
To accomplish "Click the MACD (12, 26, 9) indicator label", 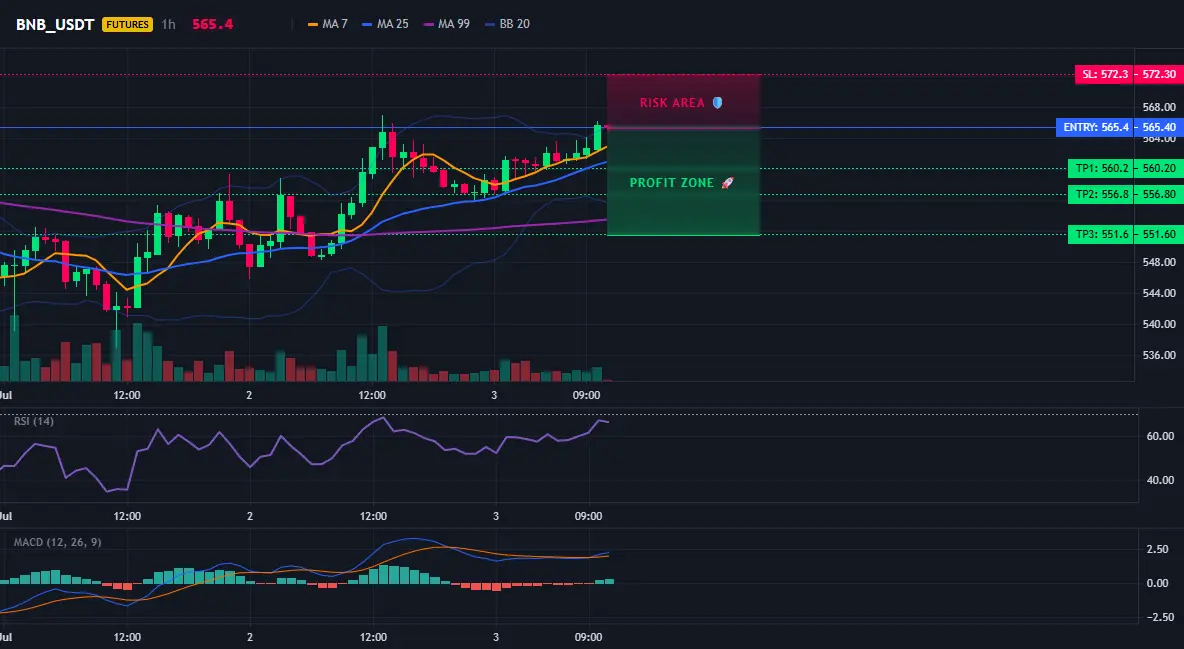I will 57,542.
